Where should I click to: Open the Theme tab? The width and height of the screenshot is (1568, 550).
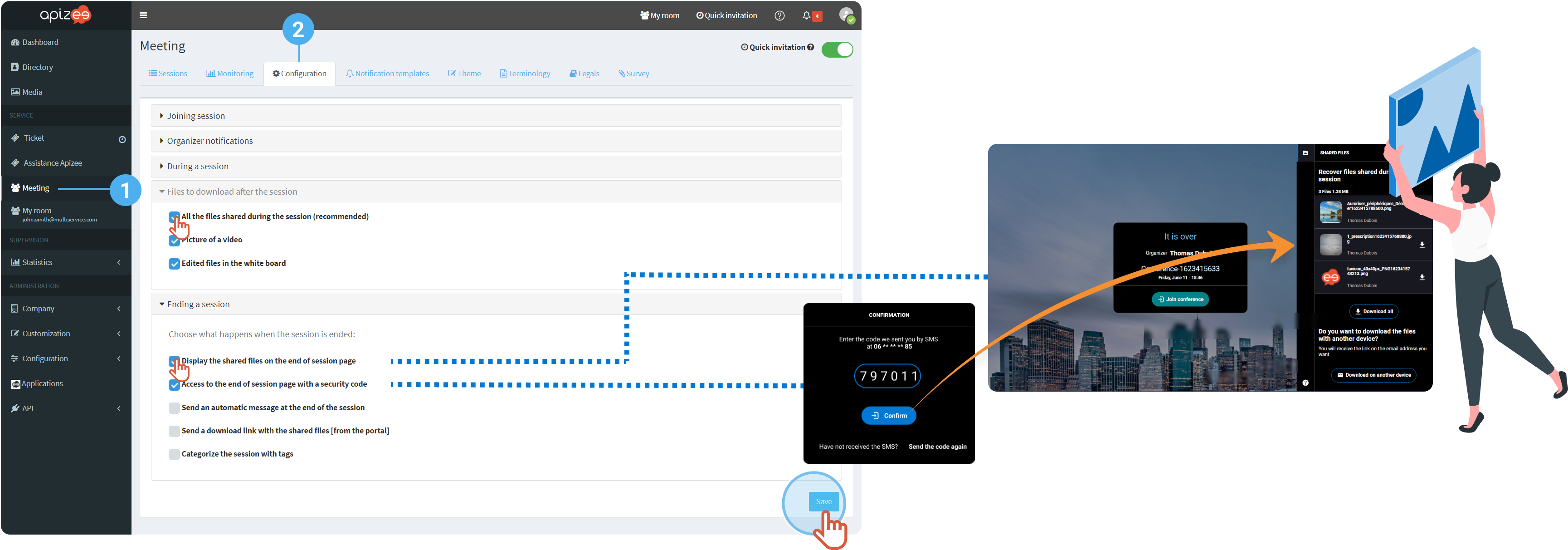[464, 74]
